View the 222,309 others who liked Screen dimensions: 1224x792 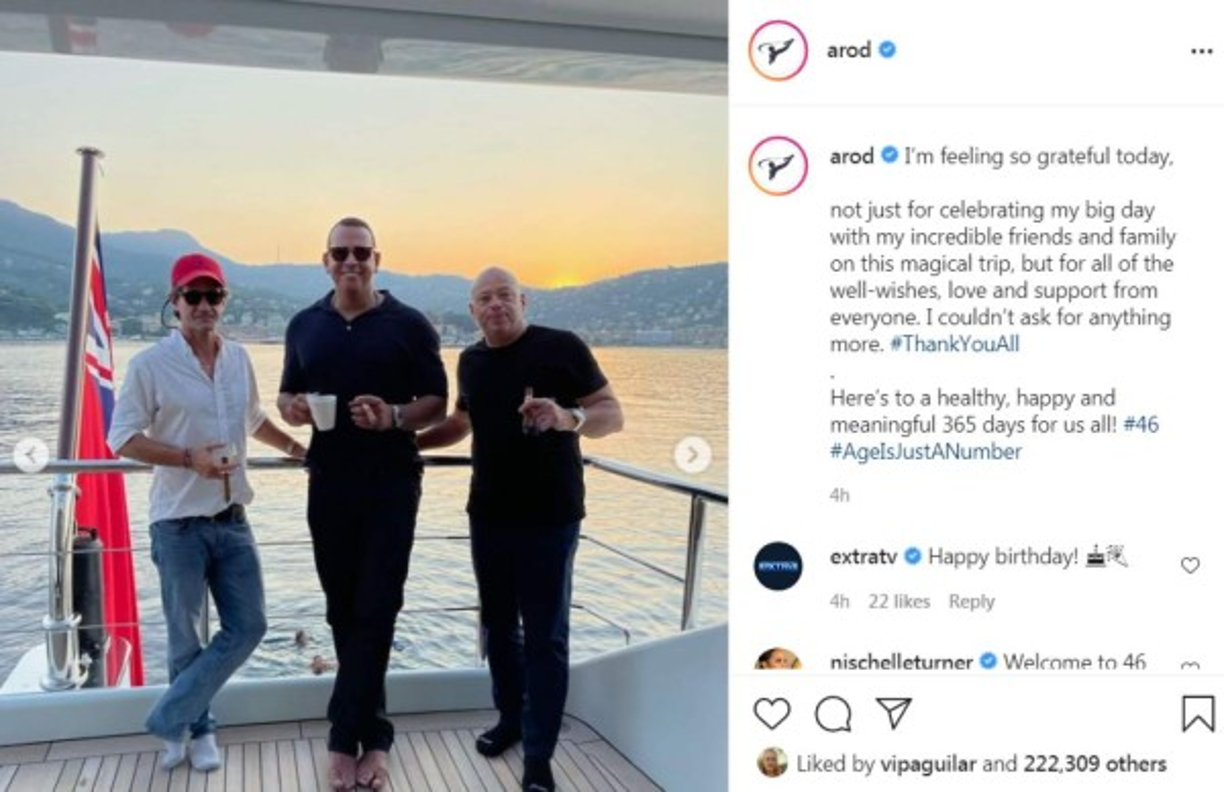tap(1094, 764)
